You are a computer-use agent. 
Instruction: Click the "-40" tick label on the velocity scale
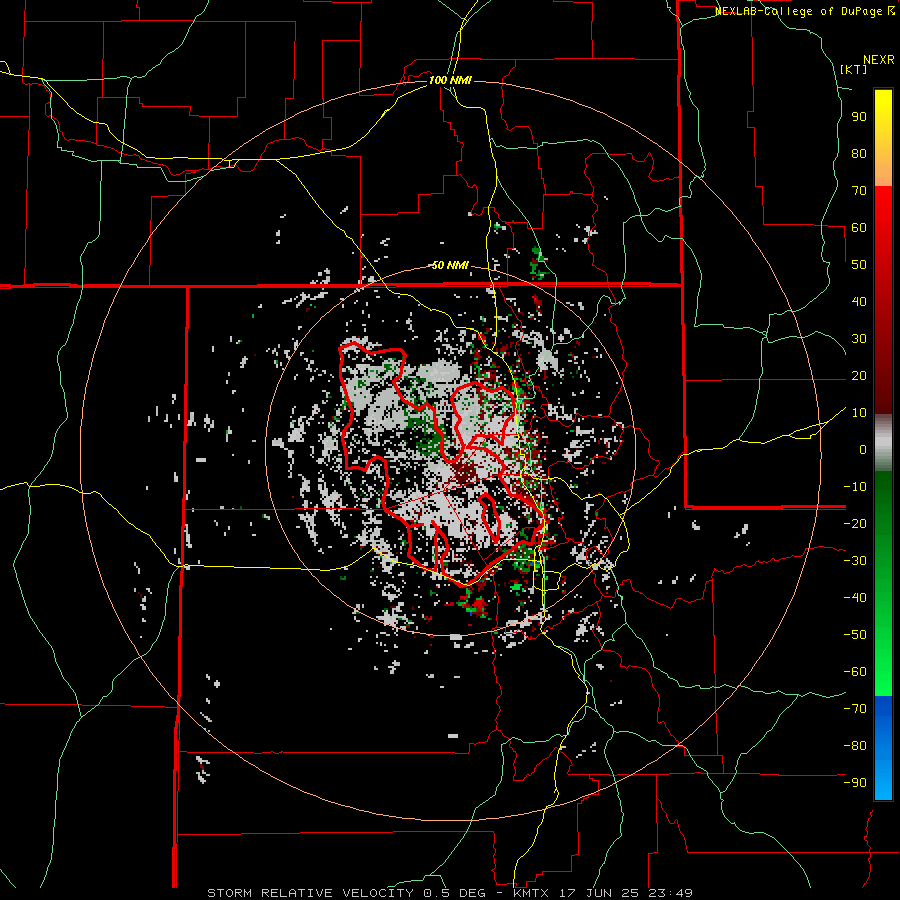(855, 598)
